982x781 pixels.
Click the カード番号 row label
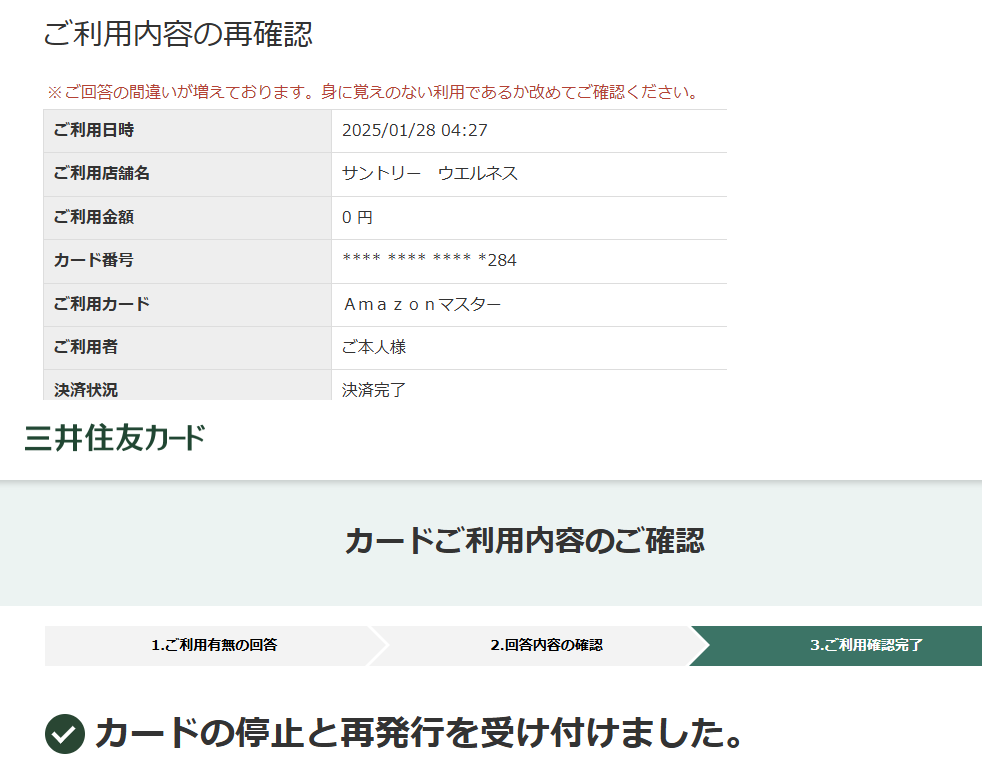pos(94,260)
